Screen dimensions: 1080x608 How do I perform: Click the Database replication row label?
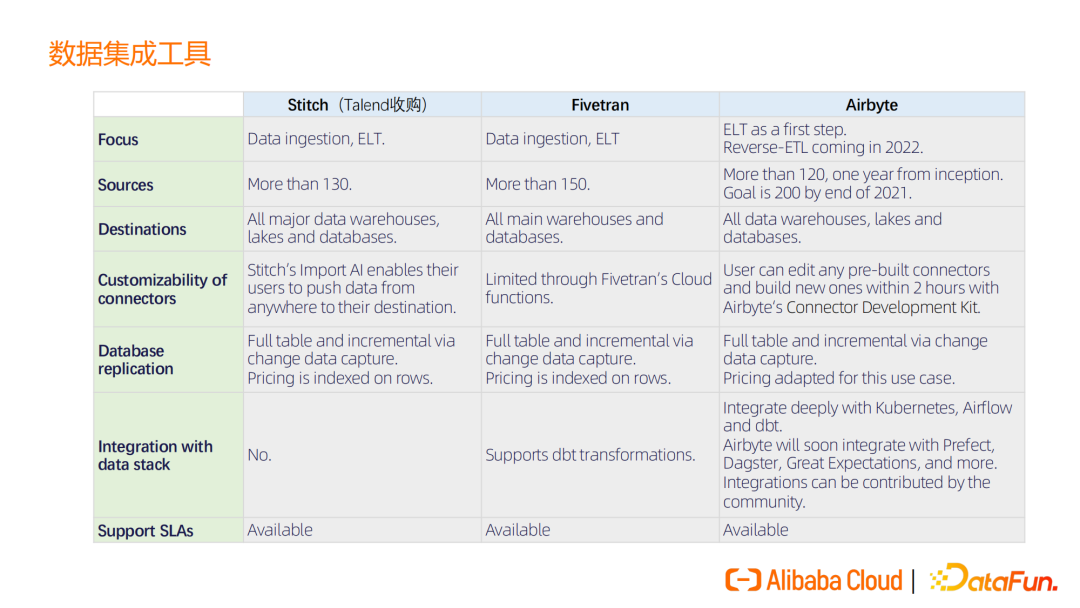click(135, 360)
